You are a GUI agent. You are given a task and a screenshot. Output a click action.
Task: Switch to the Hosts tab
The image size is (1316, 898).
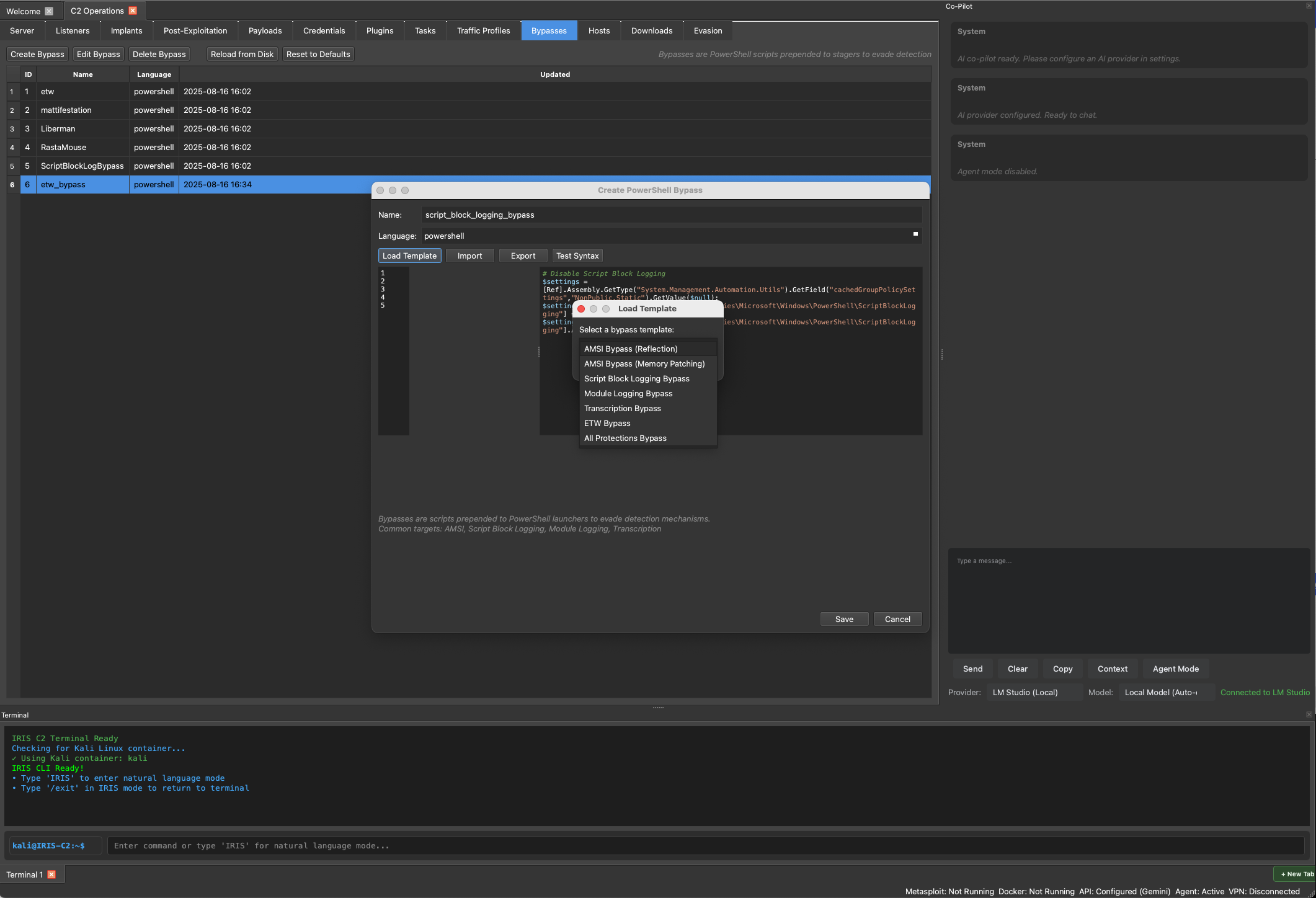[599, 30]
